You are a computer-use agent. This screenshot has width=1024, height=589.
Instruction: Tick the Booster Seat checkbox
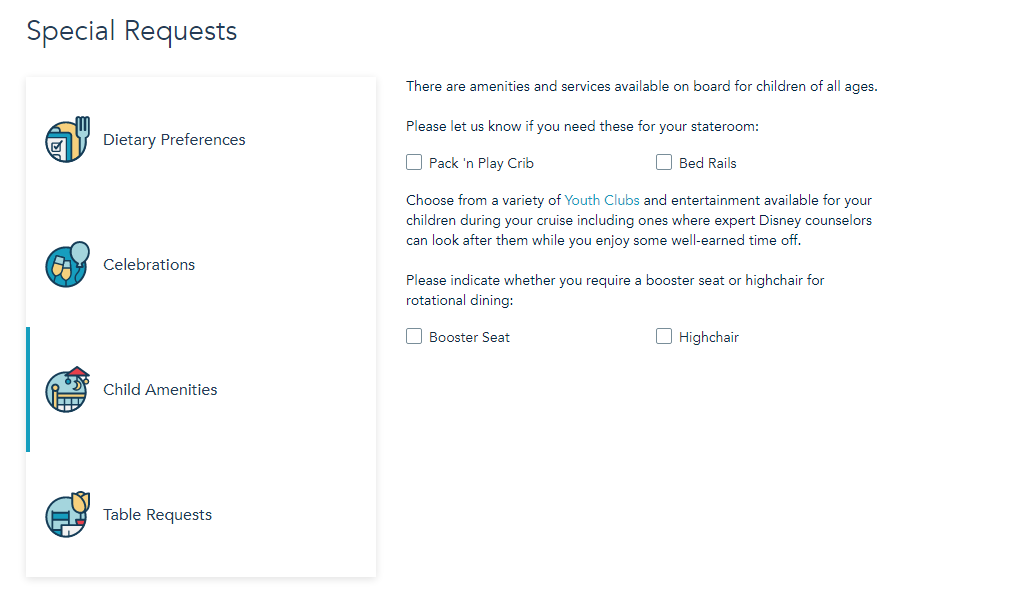tap(414, 337)
